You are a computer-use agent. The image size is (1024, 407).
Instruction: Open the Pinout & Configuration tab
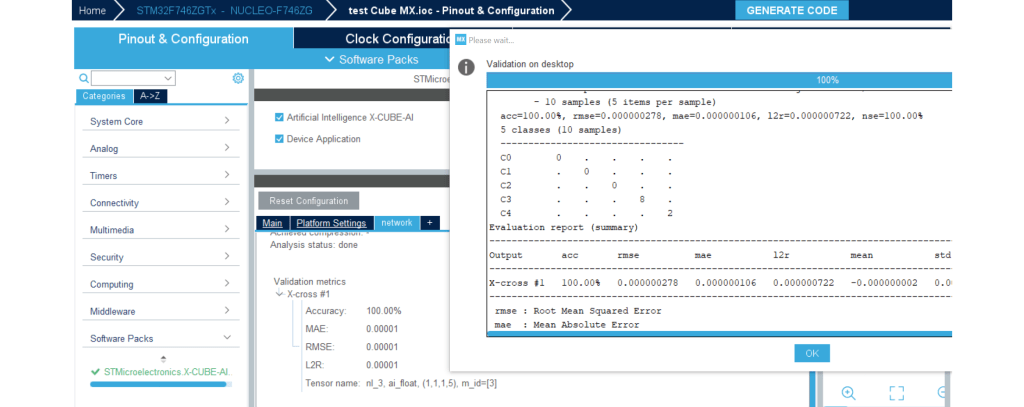[x=183, y=39]
